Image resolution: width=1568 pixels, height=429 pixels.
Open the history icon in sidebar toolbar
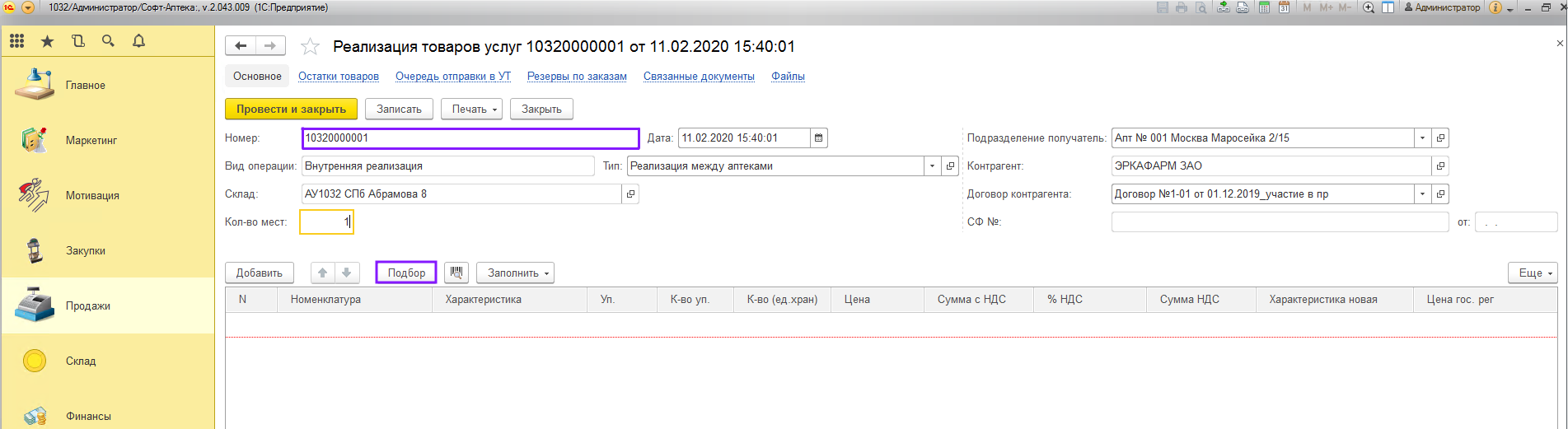coord(78,40)
